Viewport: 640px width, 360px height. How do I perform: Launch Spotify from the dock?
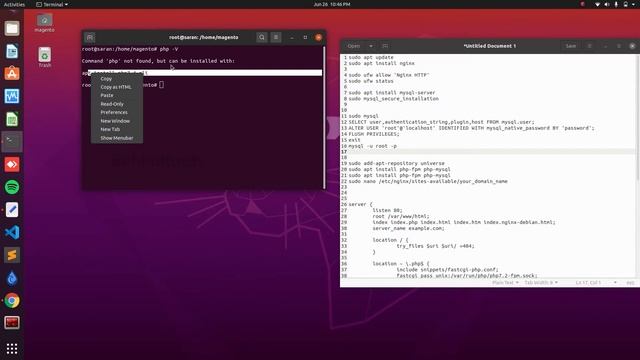tap(12, 187)
